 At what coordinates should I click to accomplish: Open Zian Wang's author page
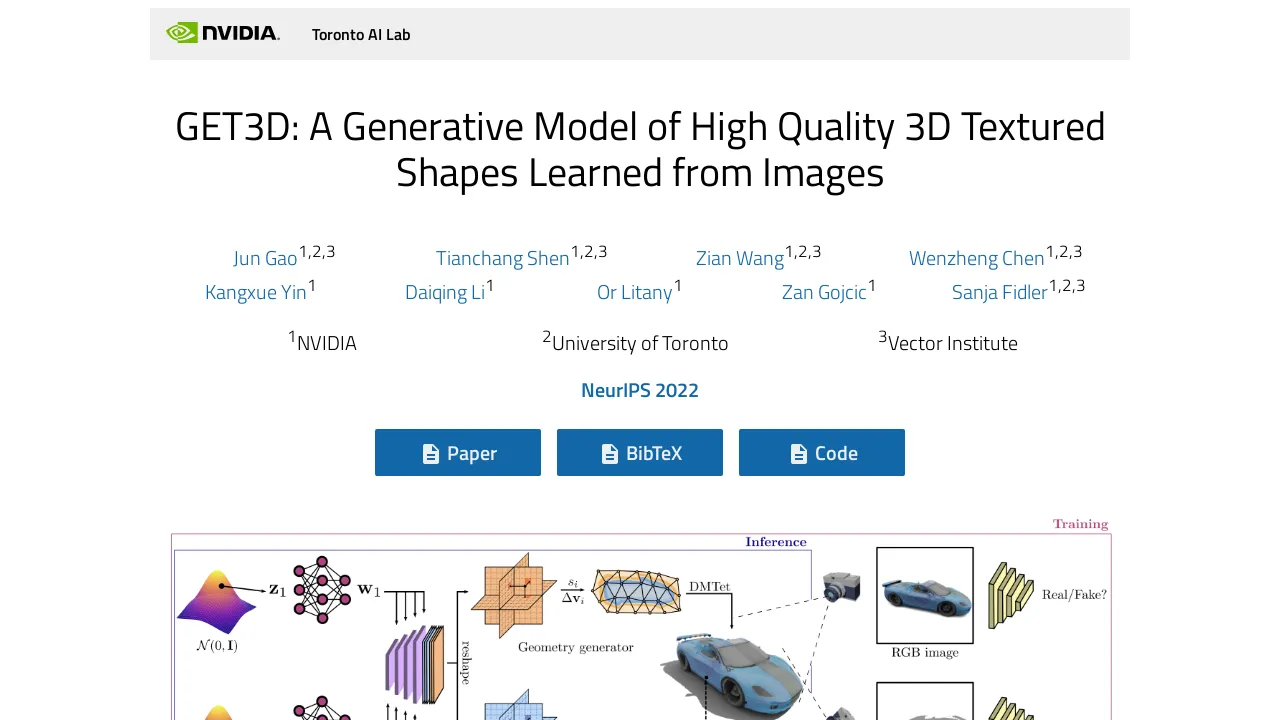pyautogui.click(x=740, y=258)
